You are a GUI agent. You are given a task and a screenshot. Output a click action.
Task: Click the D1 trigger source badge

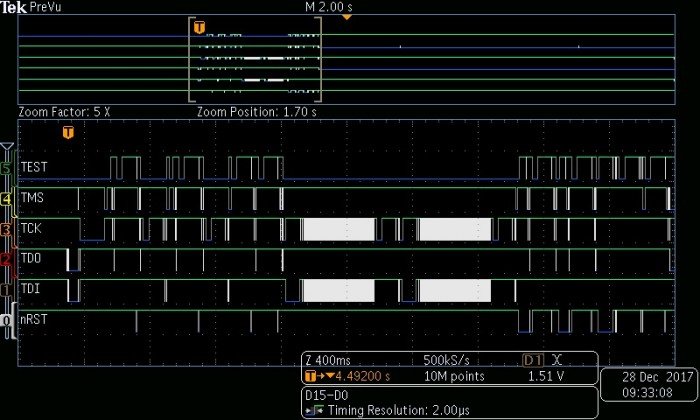tap(535, 360)
